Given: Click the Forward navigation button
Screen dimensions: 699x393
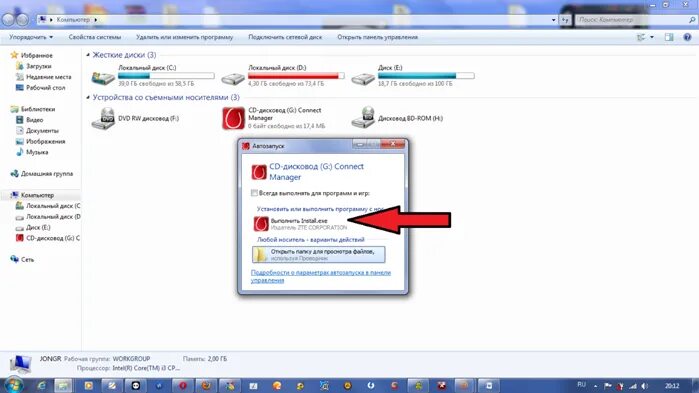Looking at the screenshot, I should coord(22,20).
